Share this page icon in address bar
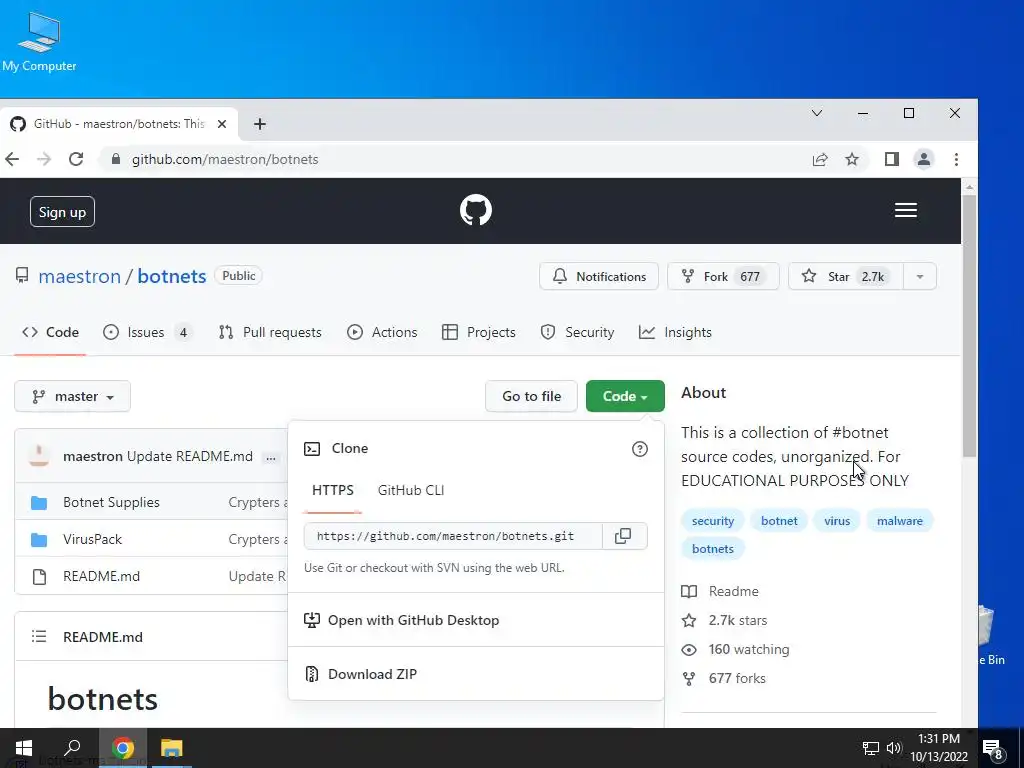Image resolution: width=1024 pixels, height=768 pixels. coord(820,159)
